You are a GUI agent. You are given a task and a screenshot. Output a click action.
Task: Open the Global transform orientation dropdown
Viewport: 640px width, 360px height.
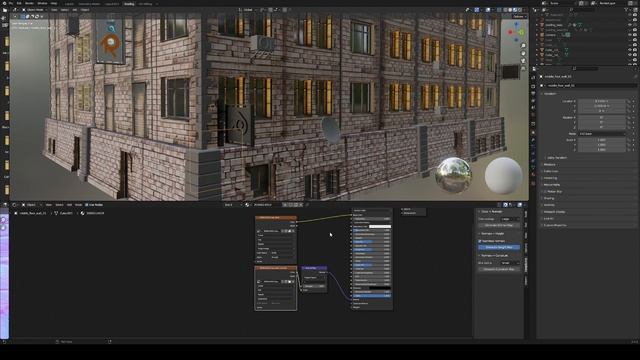coord(248,10)
